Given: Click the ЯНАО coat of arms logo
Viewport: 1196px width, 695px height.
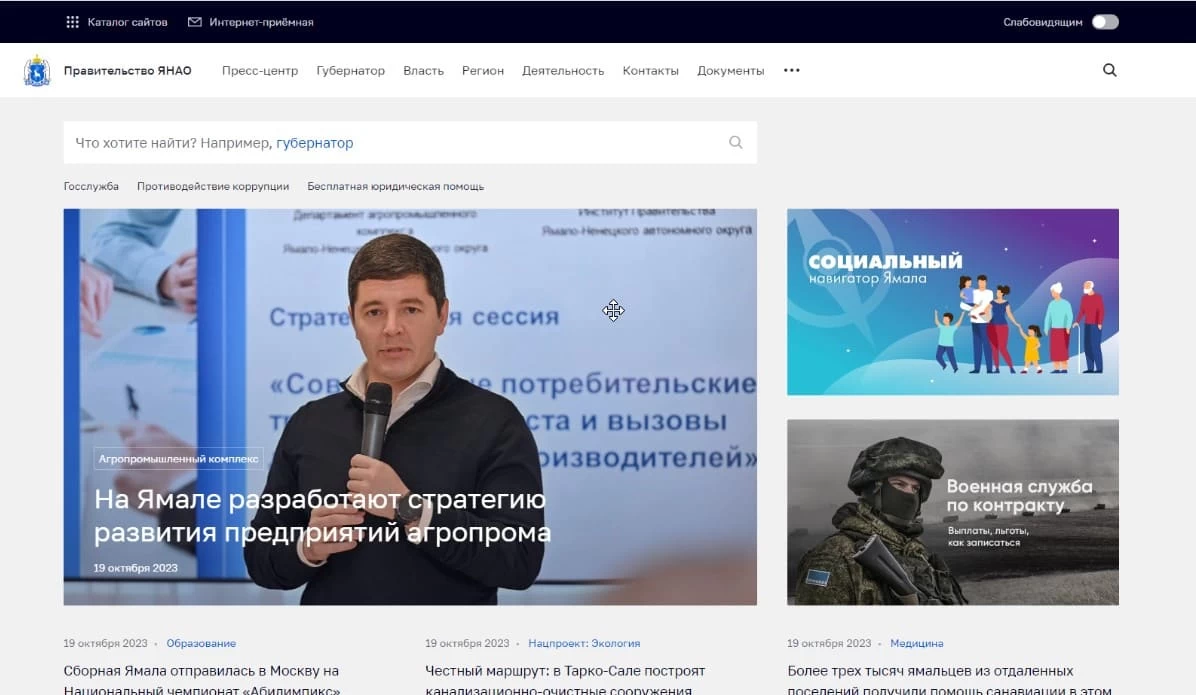Looking at the screenshot, I should pos(37,70).
